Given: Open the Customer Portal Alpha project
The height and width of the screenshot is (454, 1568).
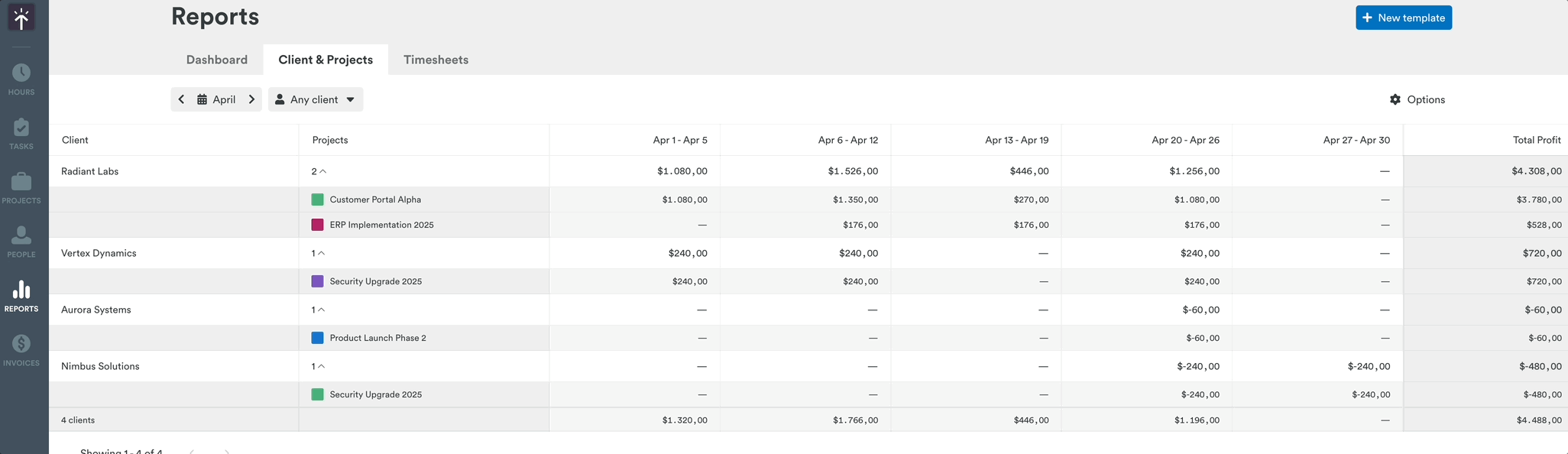Looking at the screenshot, I should tap(375, 199).
